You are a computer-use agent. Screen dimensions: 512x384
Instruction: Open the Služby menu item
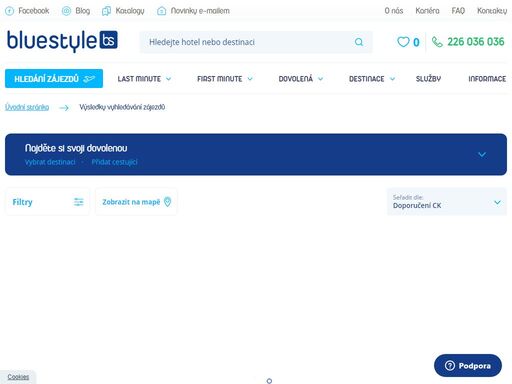pos(428,79)
